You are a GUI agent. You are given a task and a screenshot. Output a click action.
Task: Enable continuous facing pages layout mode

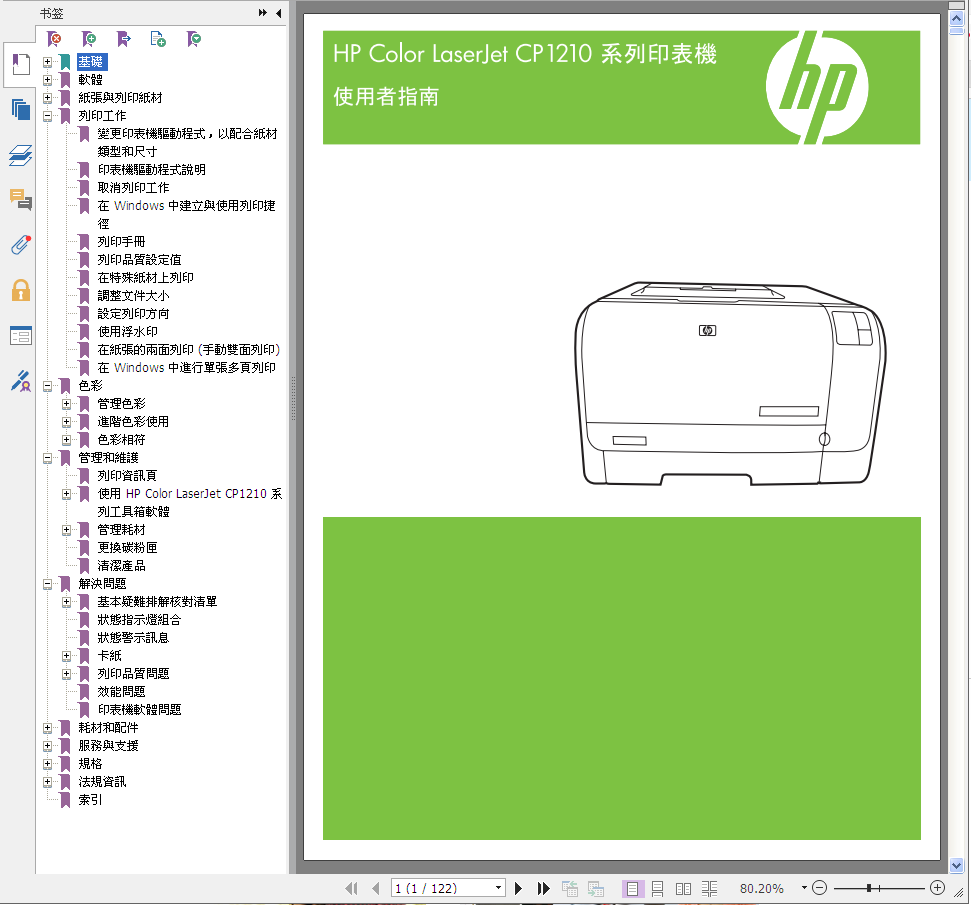(x=710, y=889)
